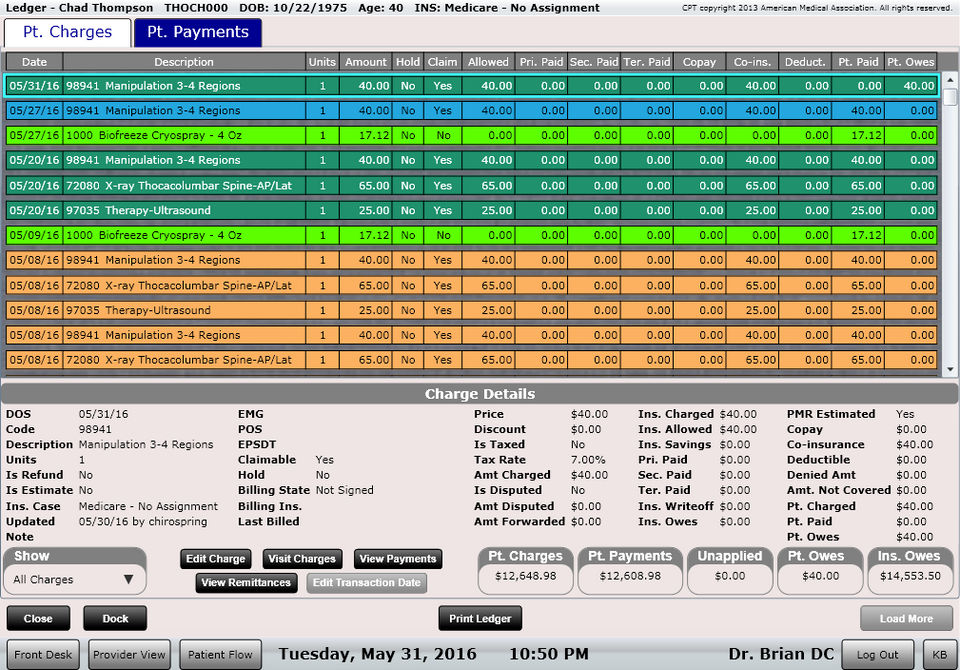
Task: Click the Date column header
Action: click(34, 62)
